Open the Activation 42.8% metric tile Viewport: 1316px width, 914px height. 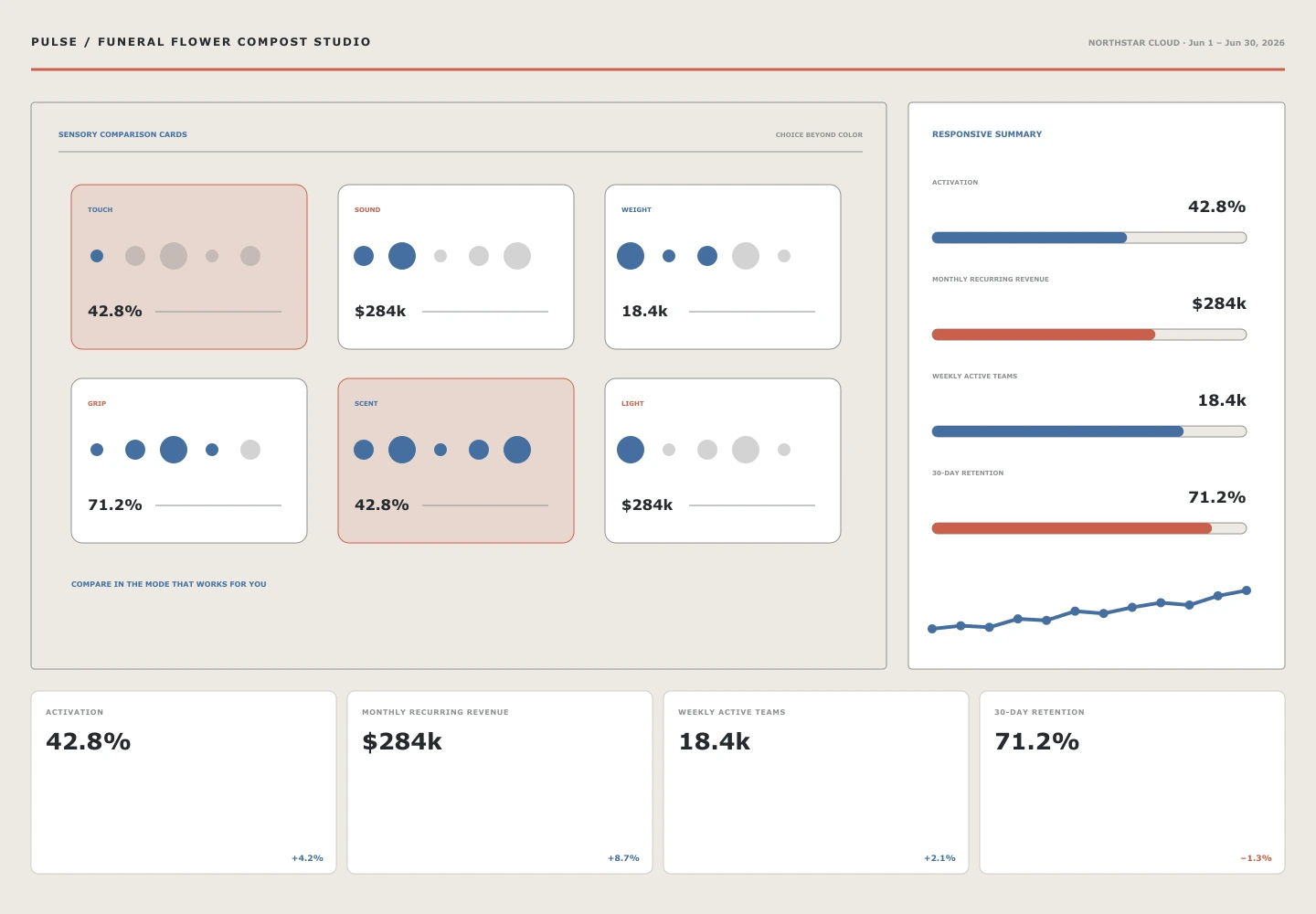click(x=184, y=782)
